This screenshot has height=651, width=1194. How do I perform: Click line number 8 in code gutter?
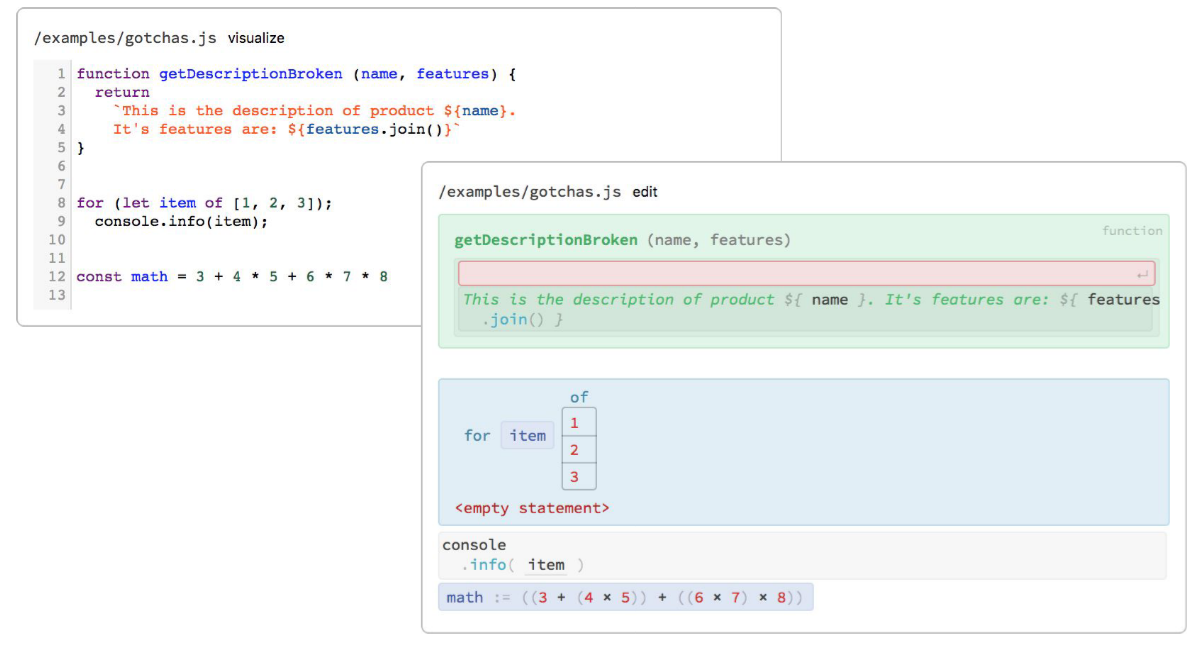[x=61, y=203]
